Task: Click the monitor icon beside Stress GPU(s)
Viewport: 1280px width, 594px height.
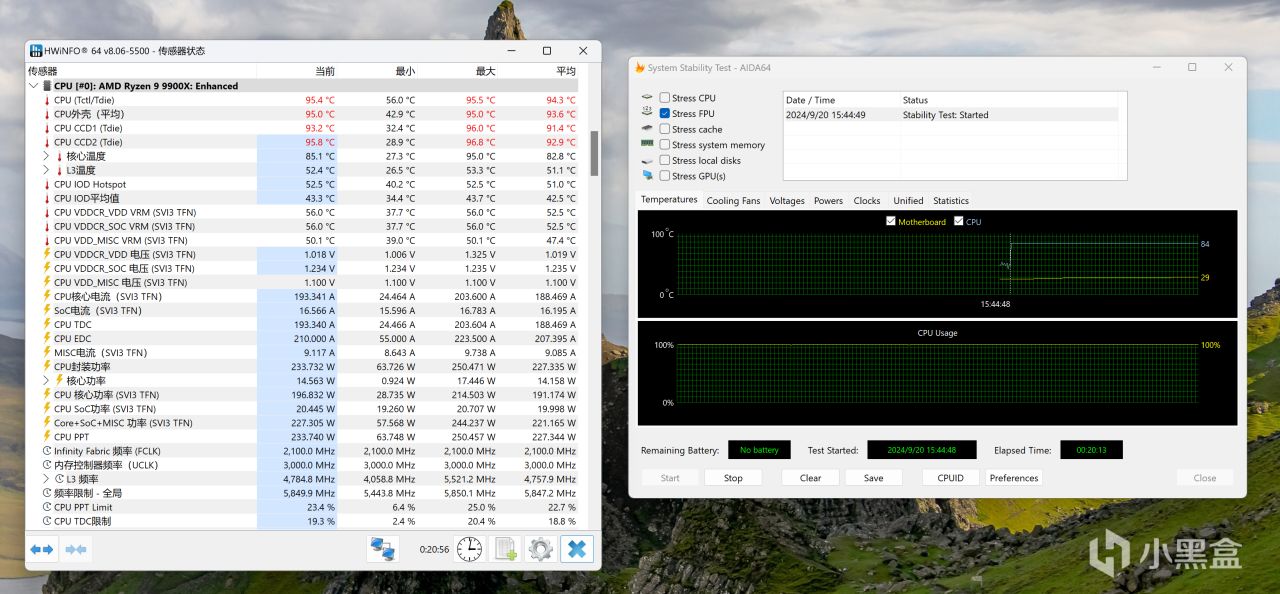Action: click(647, 175)
